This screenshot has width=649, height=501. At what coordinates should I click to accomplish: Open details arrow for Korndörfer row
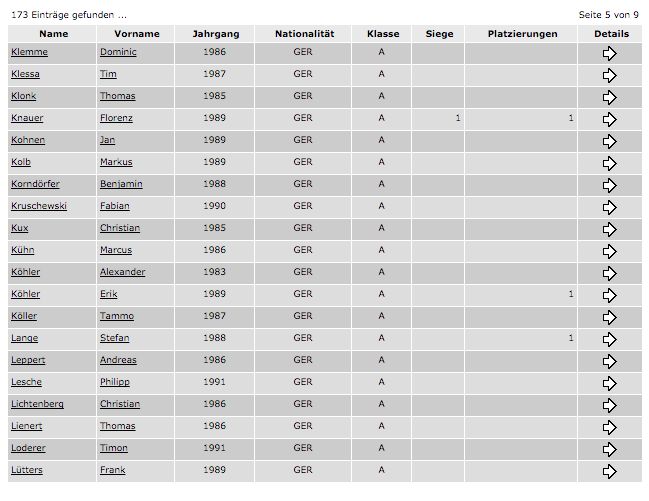(610, 185)
